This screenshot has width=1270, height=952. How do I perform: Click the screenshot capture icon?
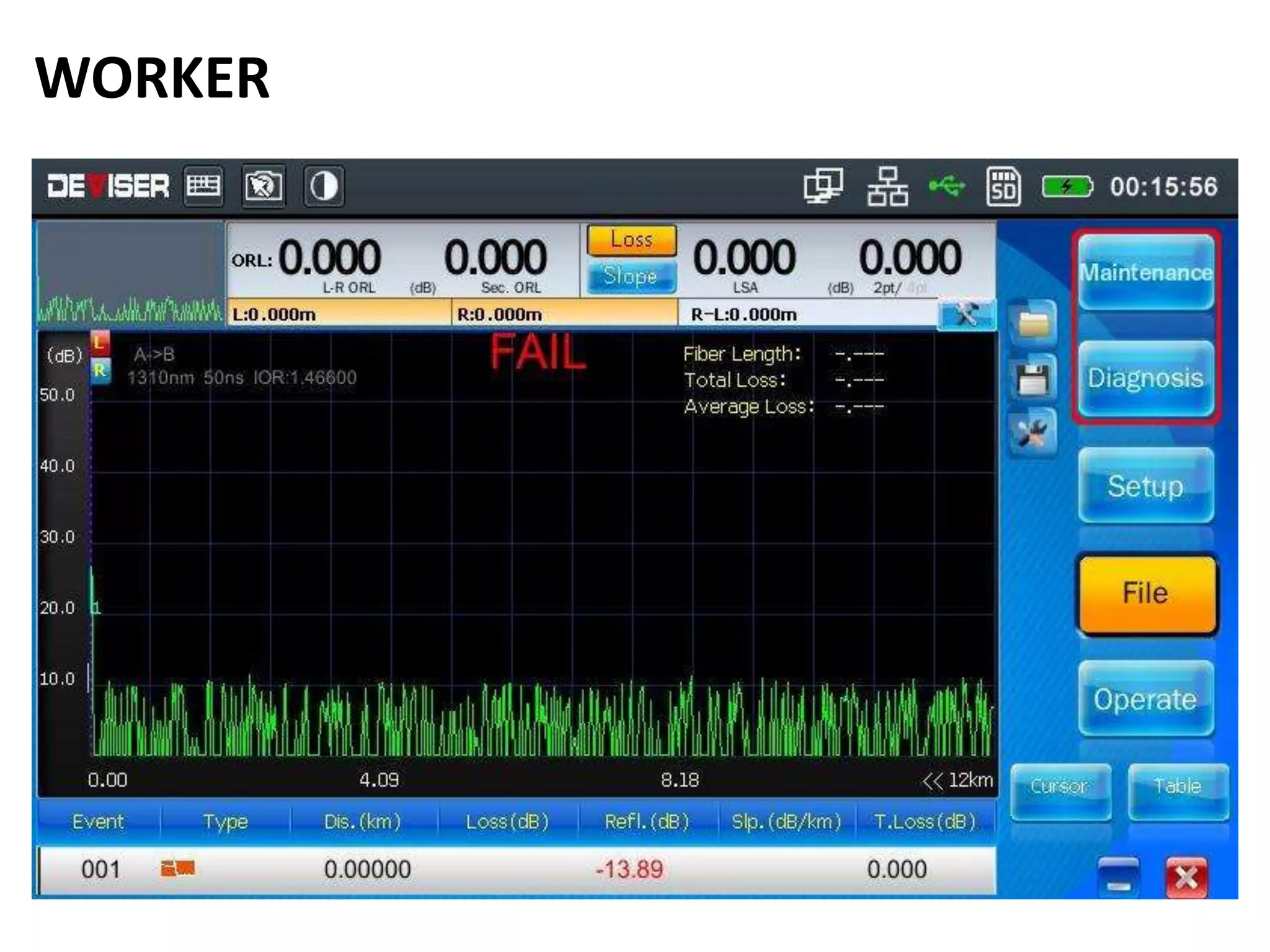pyautogui.click(x=264, y=186)
